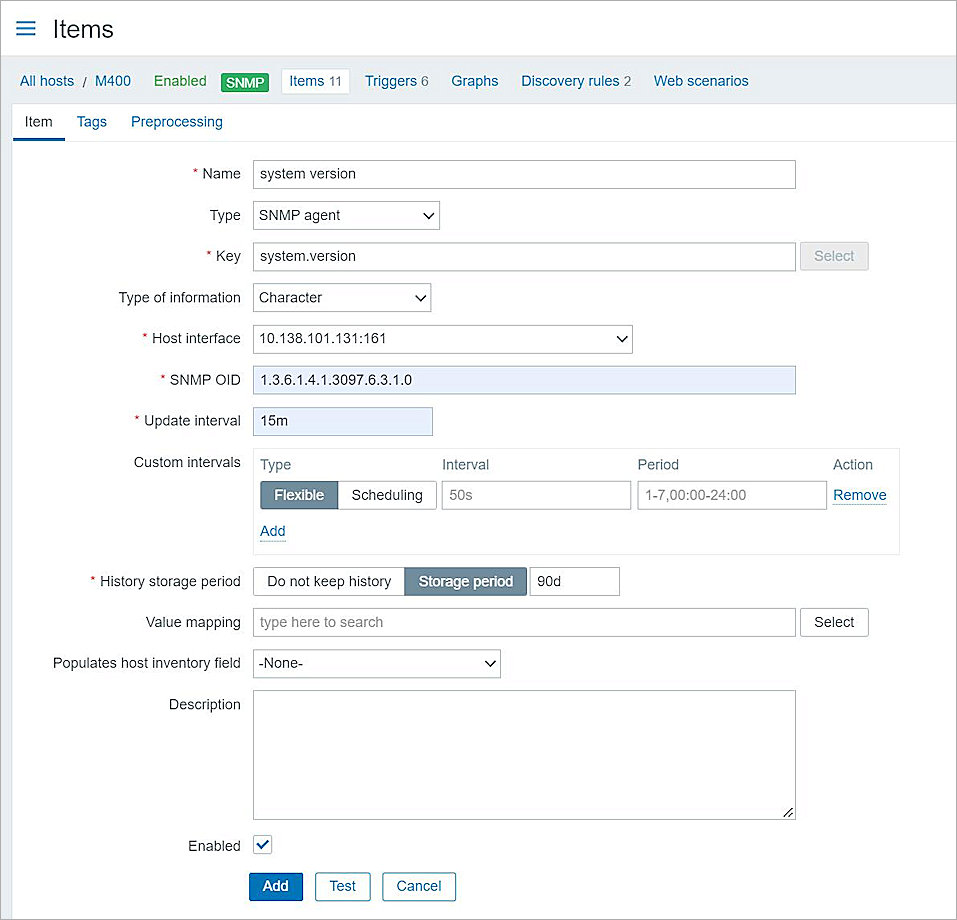Viewport: 957px width, 920px height.
Task: Click the Enabled host status indicator
Action: click(x=180, y=81)
